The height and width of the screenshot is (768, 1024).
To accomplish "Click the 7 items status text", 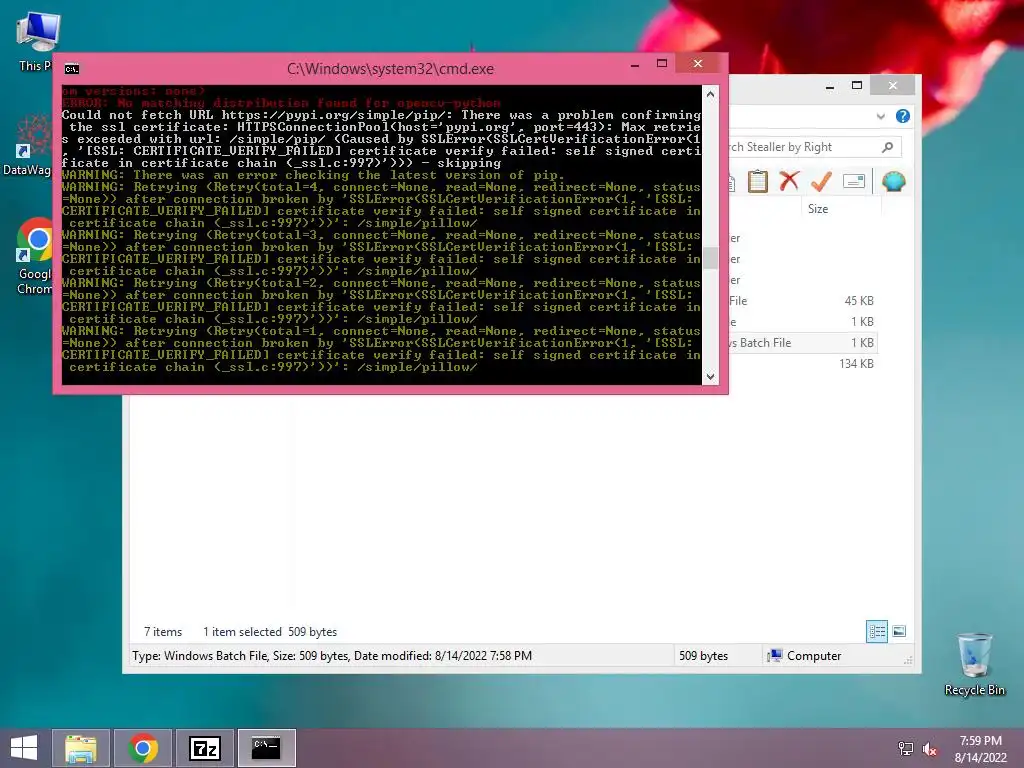I will (163, 632).
